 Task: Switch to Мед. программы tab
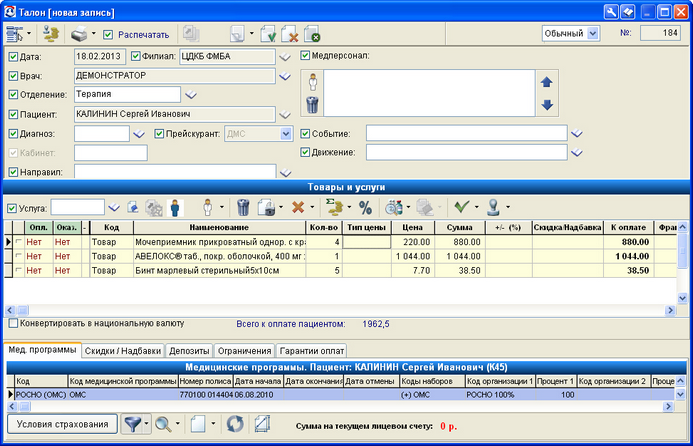point(42,350)
